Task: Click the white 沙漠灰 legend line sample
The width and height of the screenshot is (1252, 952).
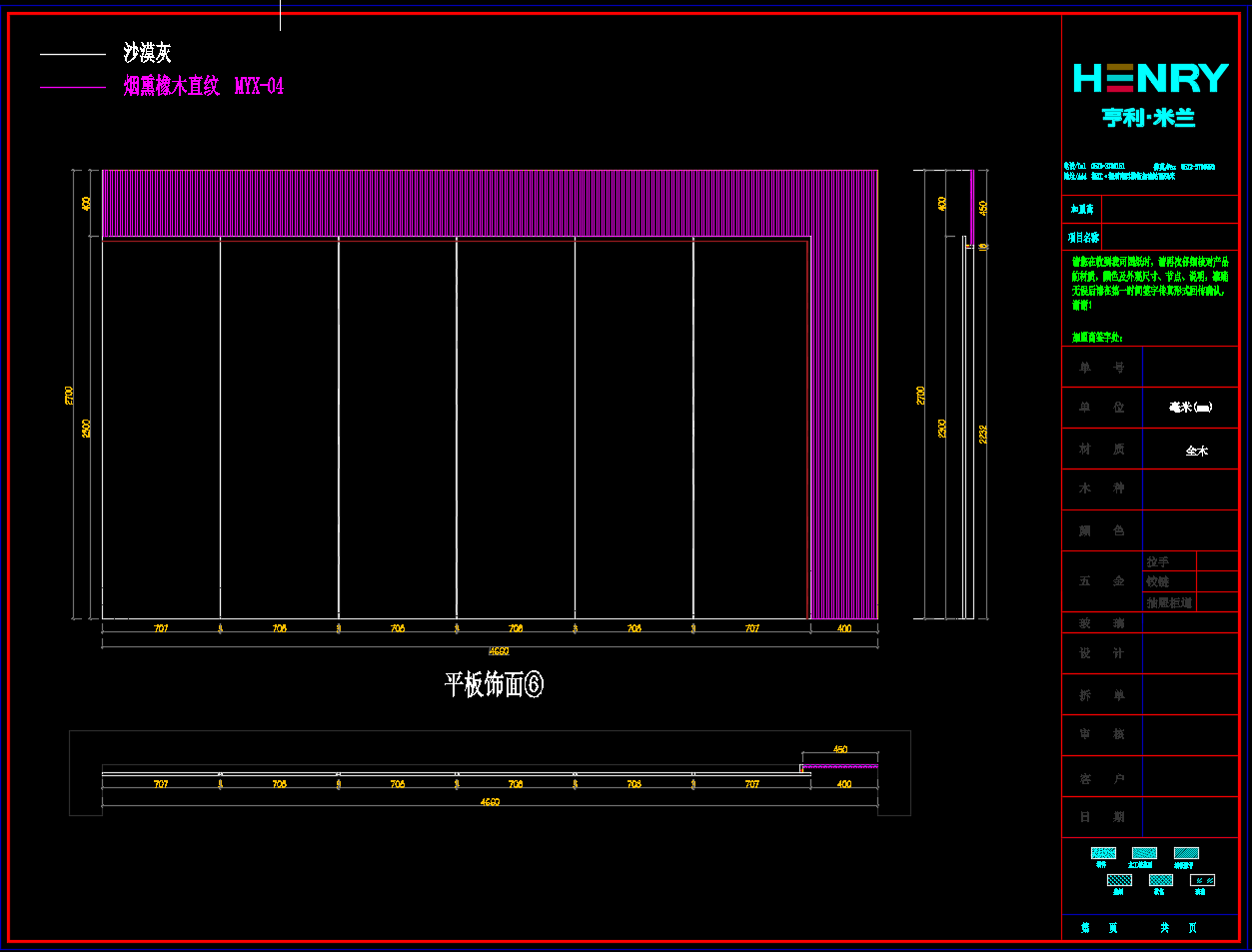Action: click(72, 54)
